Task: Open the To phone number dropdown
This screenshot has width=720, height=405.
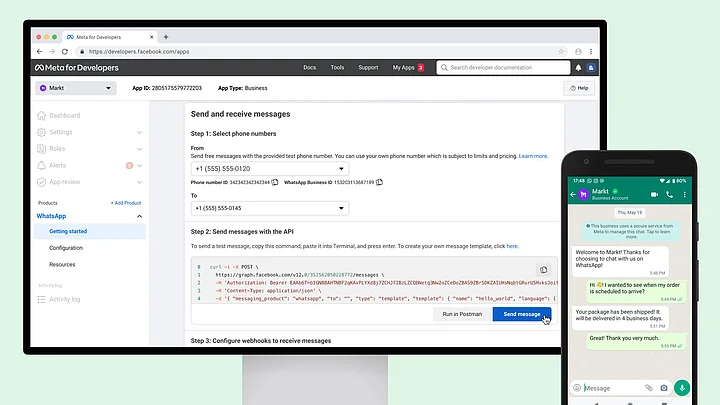Action: tap(269, 208)
